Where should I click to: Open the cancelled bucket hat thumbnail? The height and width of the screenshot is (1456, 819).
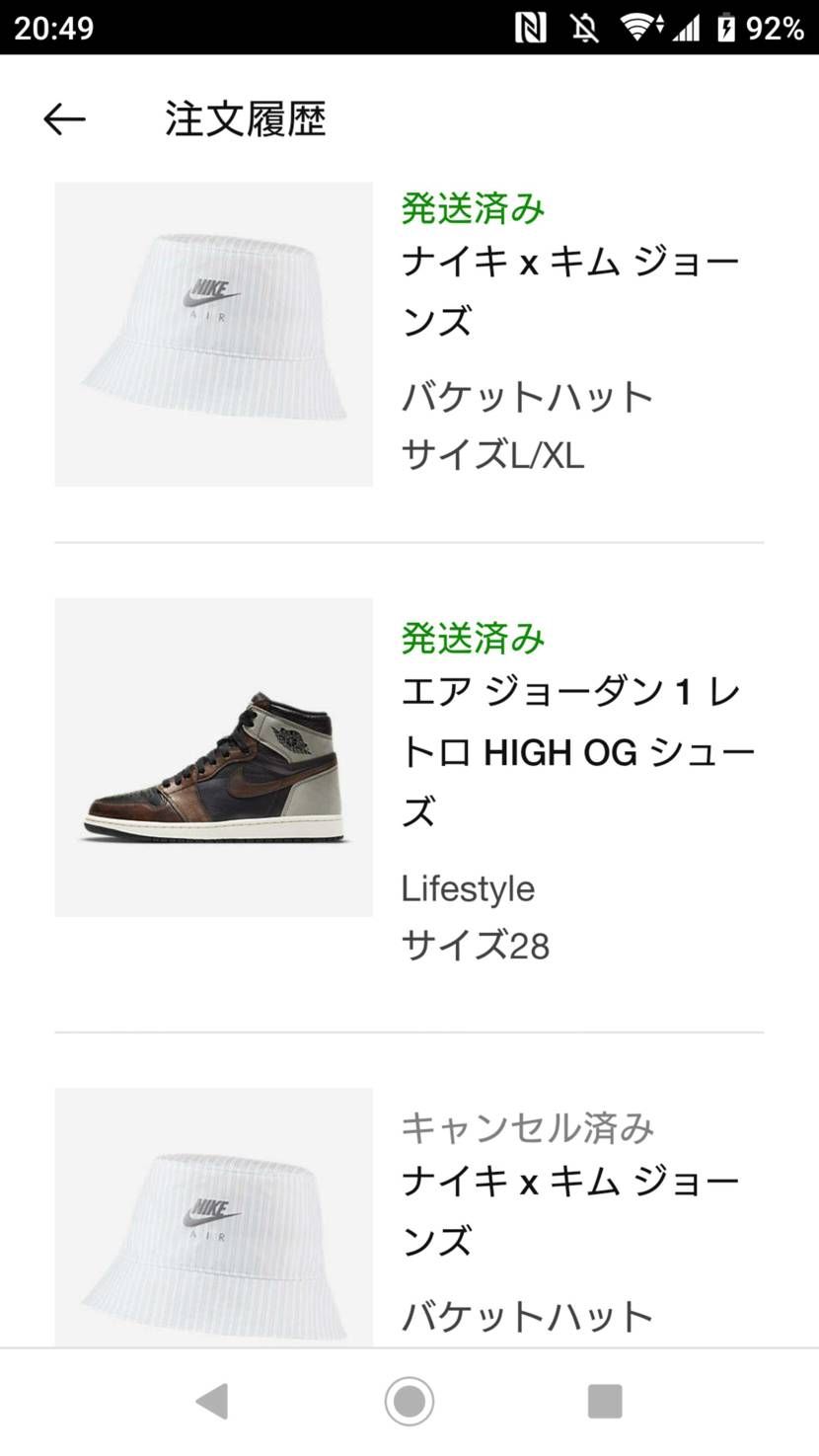pos(213,1217)
